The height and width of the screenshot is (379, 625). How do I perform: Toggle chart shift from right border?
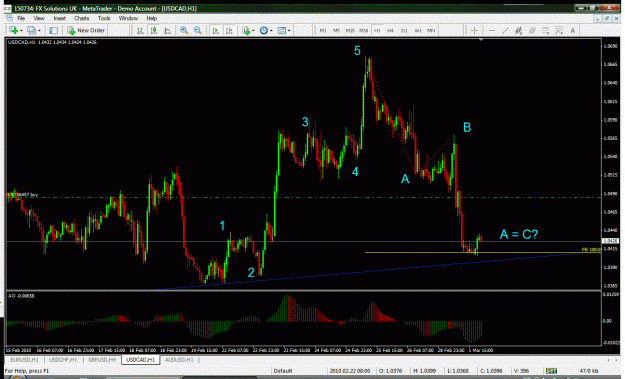coord(229,30)
